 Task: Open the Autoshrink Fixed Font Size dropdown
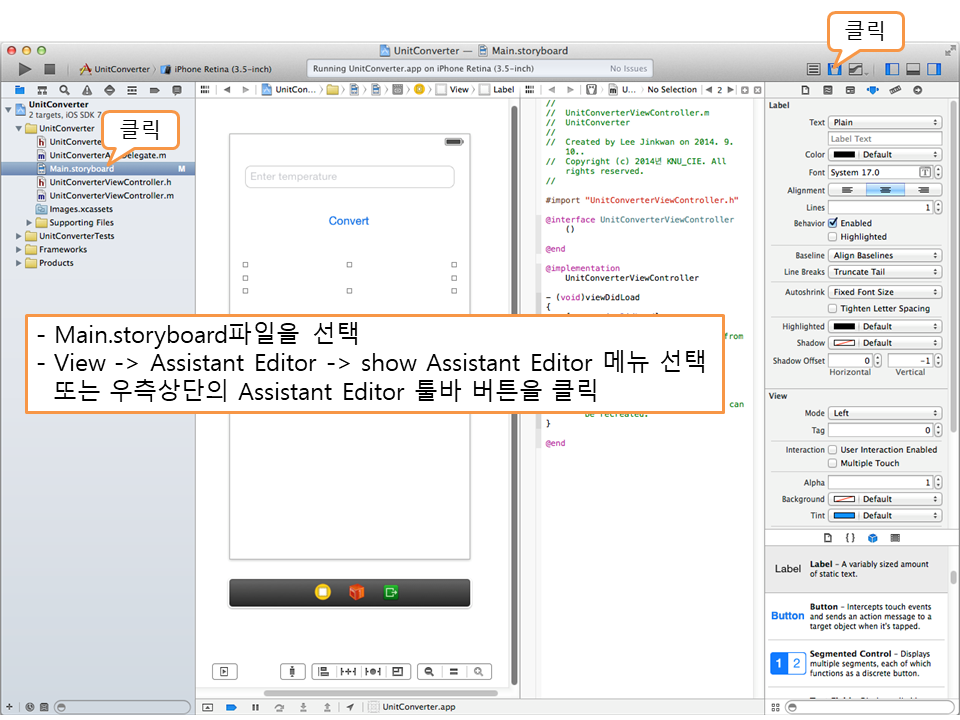tap(885, 292)
